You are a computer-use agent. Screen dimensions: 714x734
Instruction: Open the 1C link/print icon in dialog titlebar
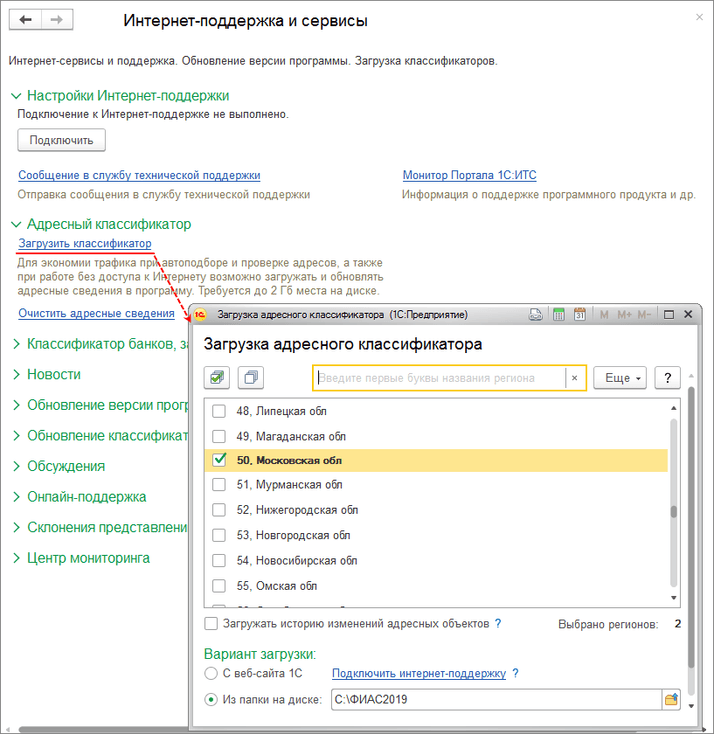535,315
